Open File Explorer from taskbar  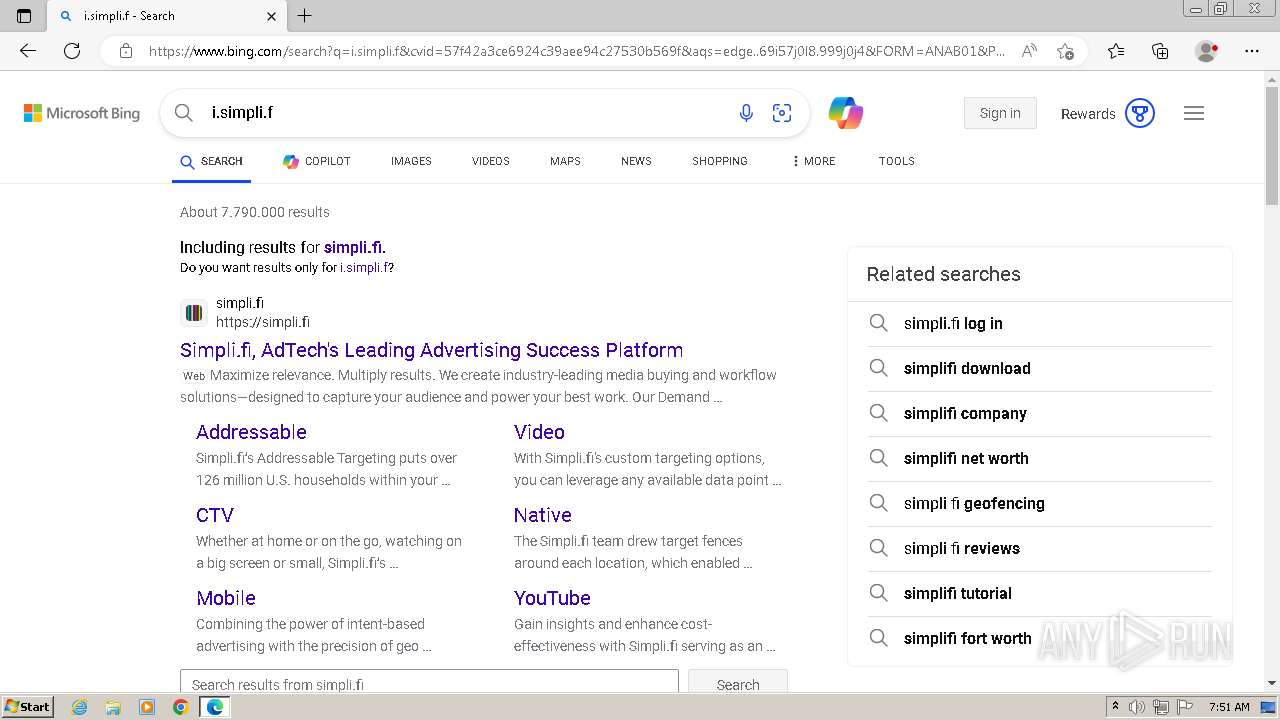(113, 707)
